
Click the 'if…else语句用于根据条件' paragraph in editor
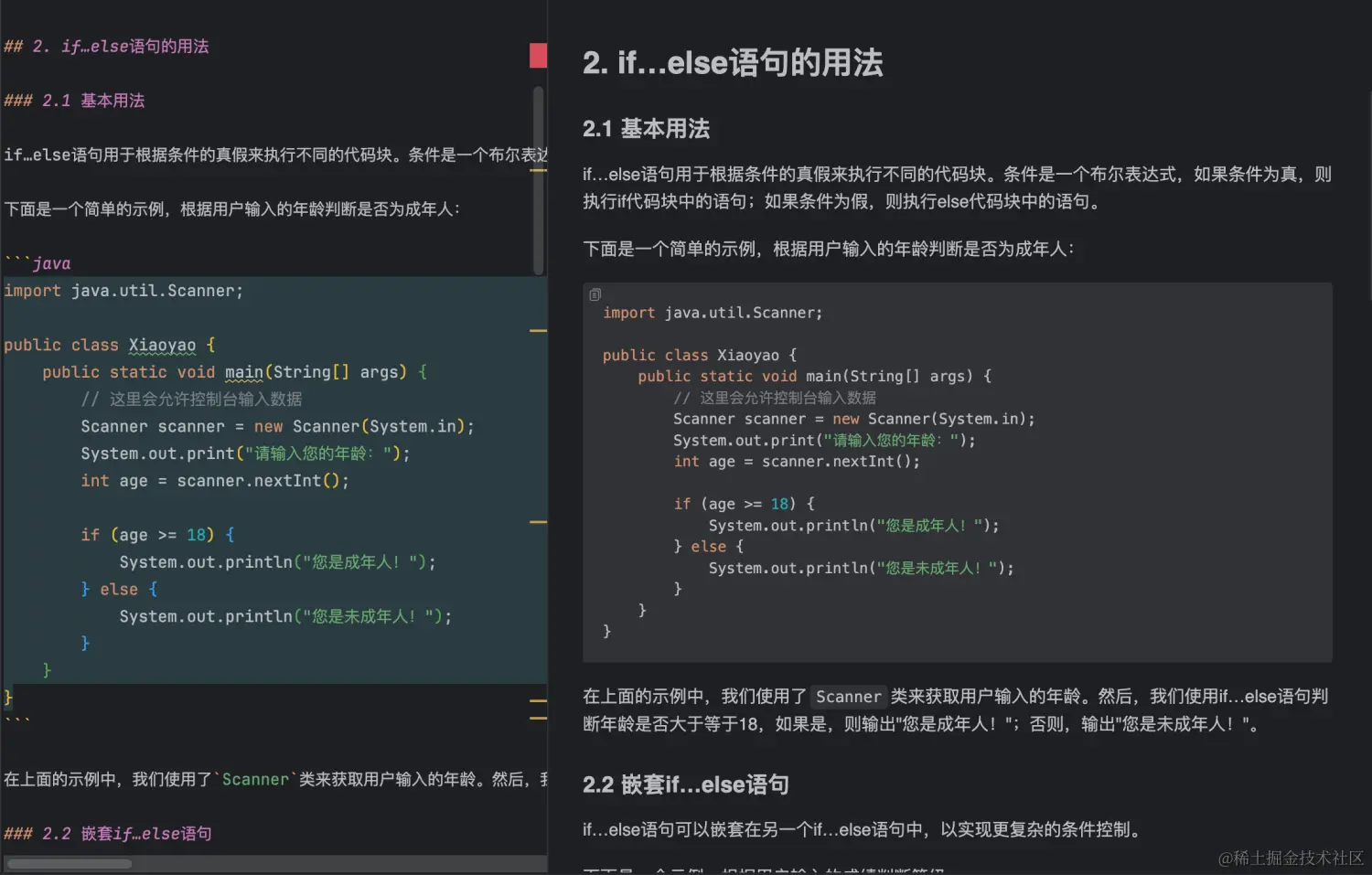(274, 155)
